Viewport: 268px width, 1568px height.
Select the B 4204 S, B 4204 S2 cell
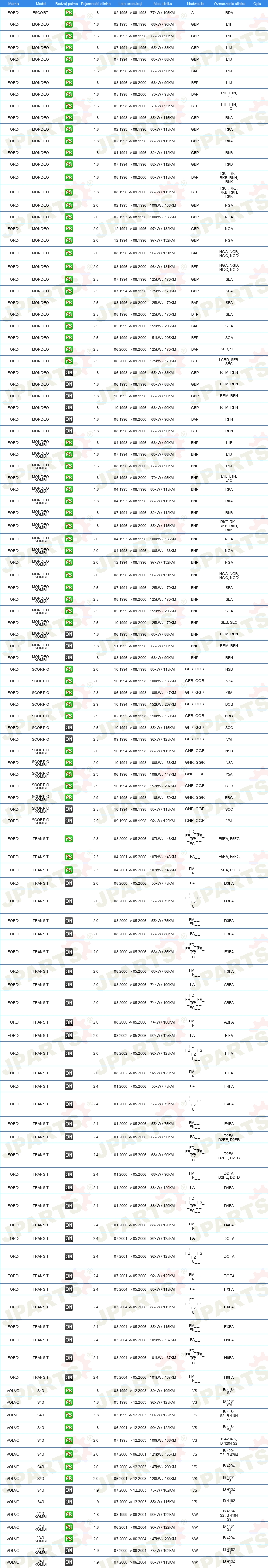(229, 1440)
